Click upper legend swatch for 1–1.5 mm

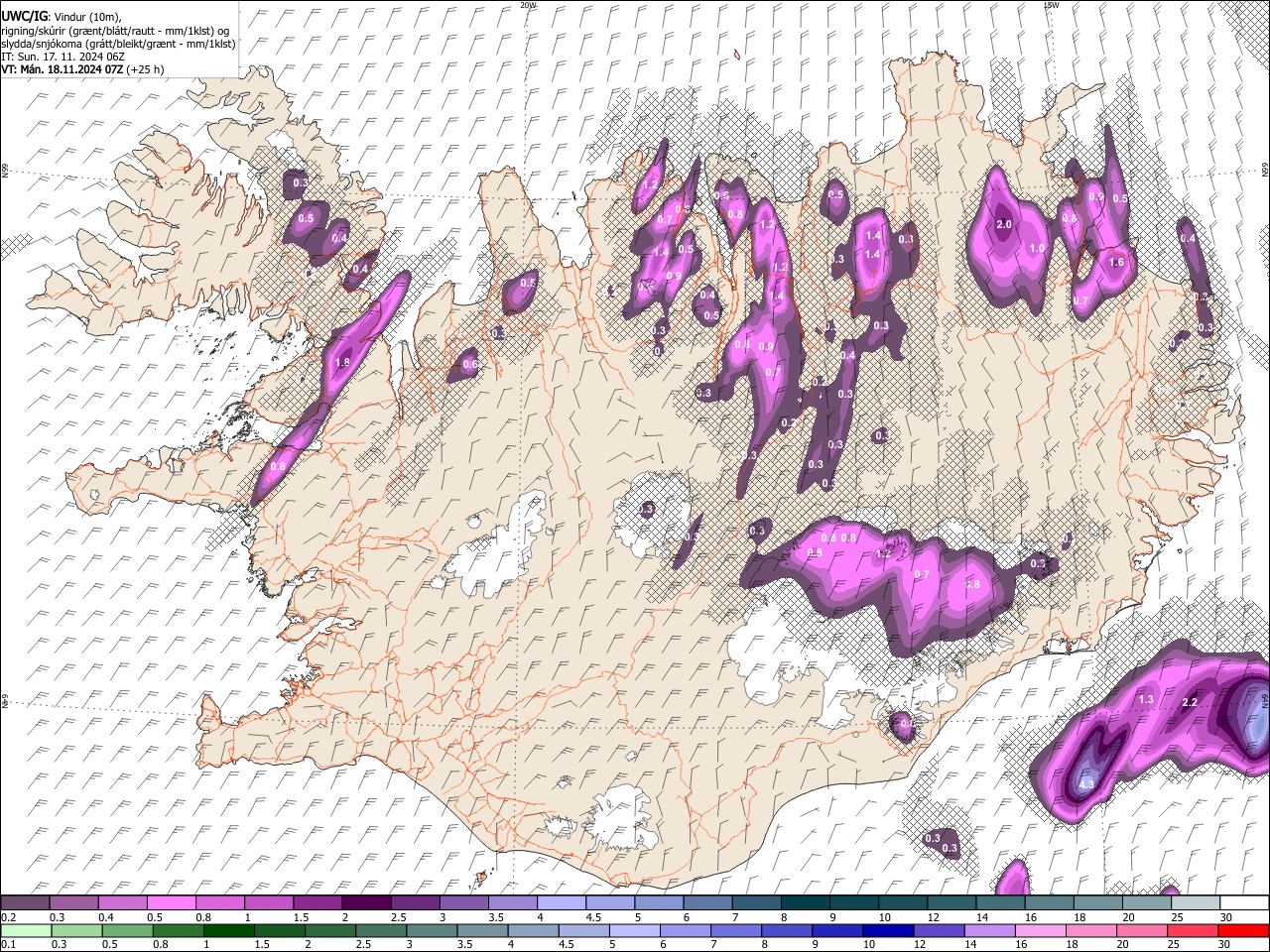point(268,902)
